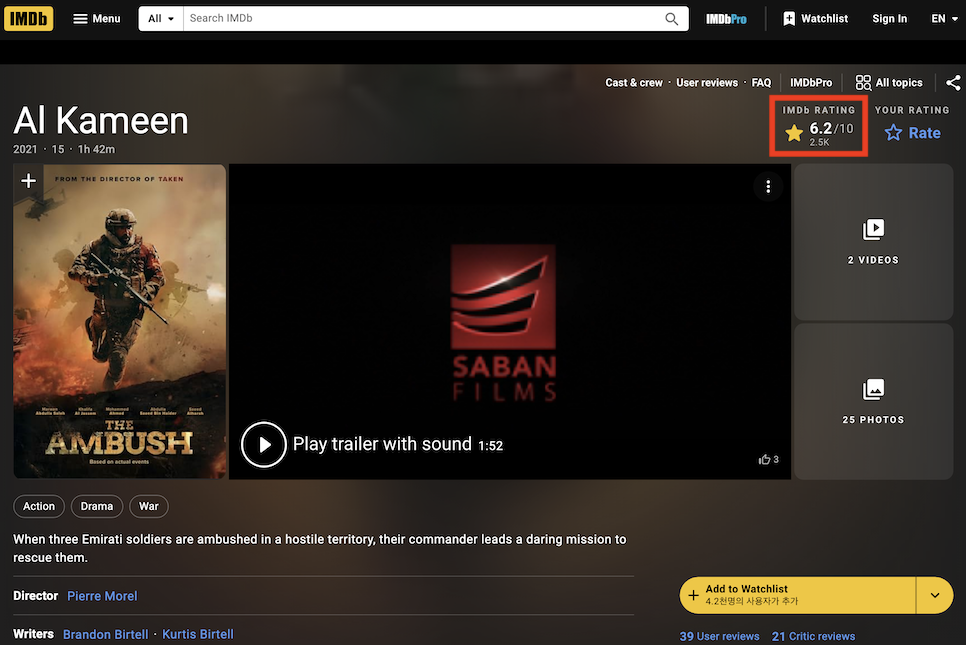966x645 pixels.
Task: Click the trailer thumbs-up like icon
Action: point(765,460)
